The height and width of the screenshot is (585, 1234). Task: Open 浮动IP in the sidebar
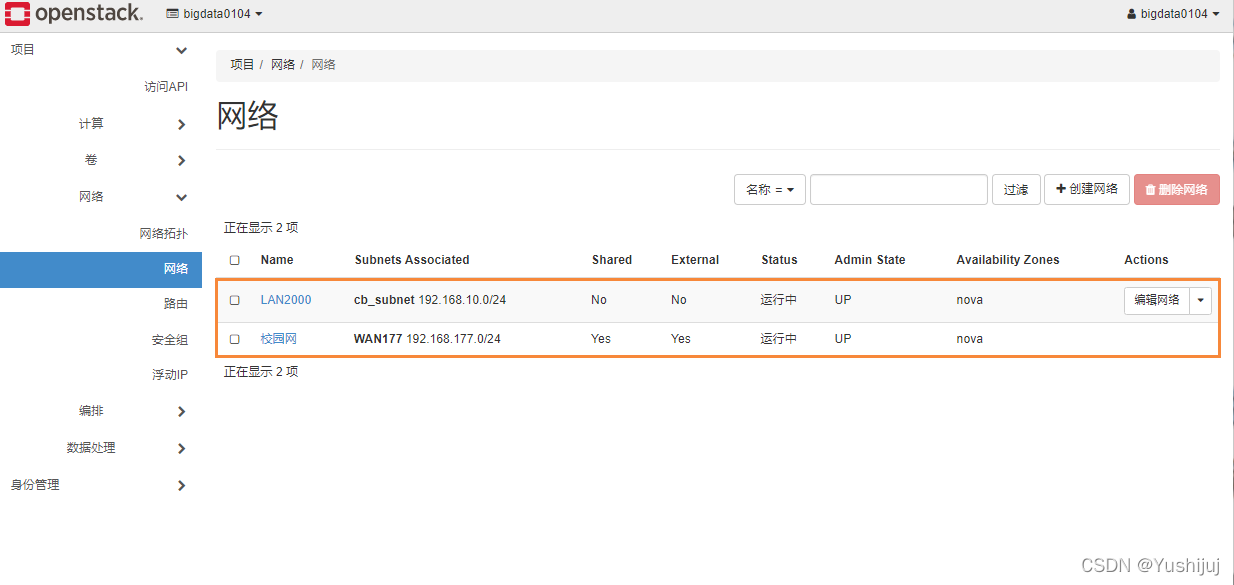[x=169, y=375]
